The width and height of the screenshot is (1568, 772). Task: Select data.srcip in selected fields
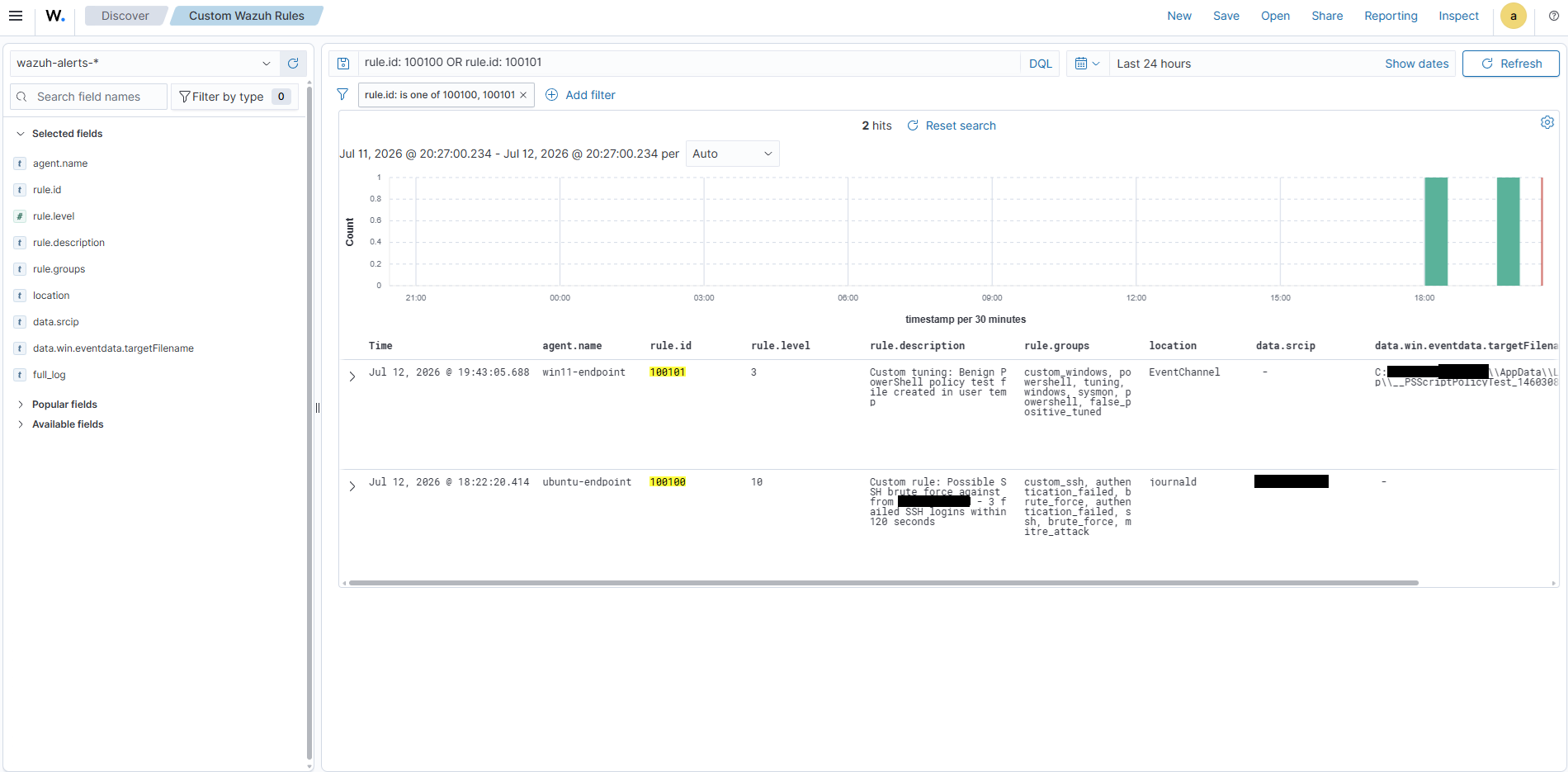coord(56,322)
